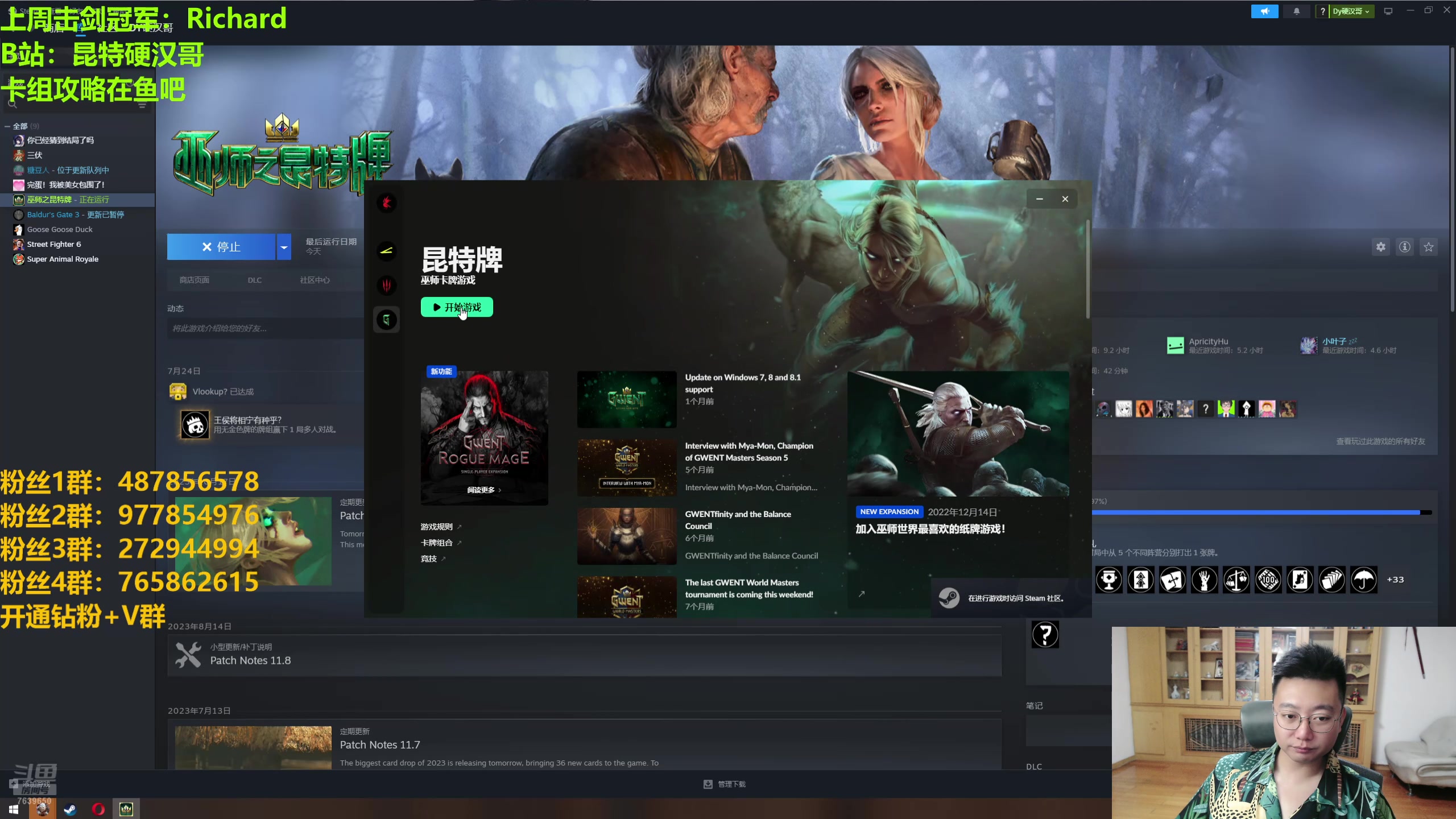Click the 开始游戏 play button in launcher
The height and width of the screenshot is (819, 1456).
[457, 307]
